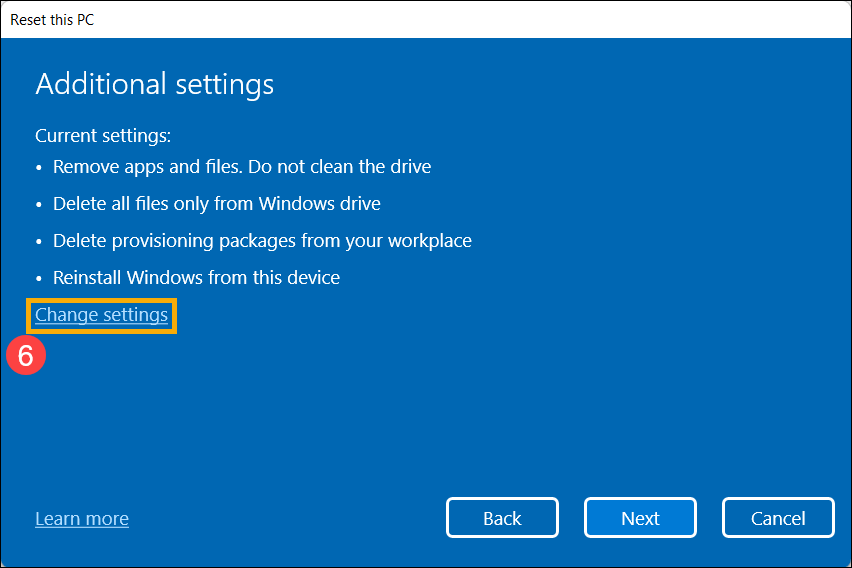The height and width of the screenshot is (568, 852).
Task: Click the empty title bar area
Action: coord(450,19)
